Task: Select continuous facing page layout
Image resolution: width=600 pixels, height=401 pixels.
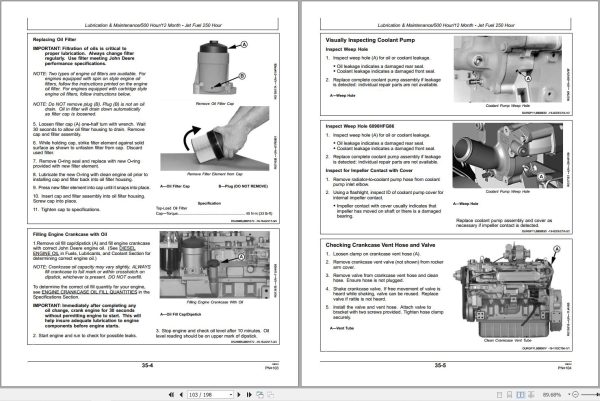Action: [531, 394]
